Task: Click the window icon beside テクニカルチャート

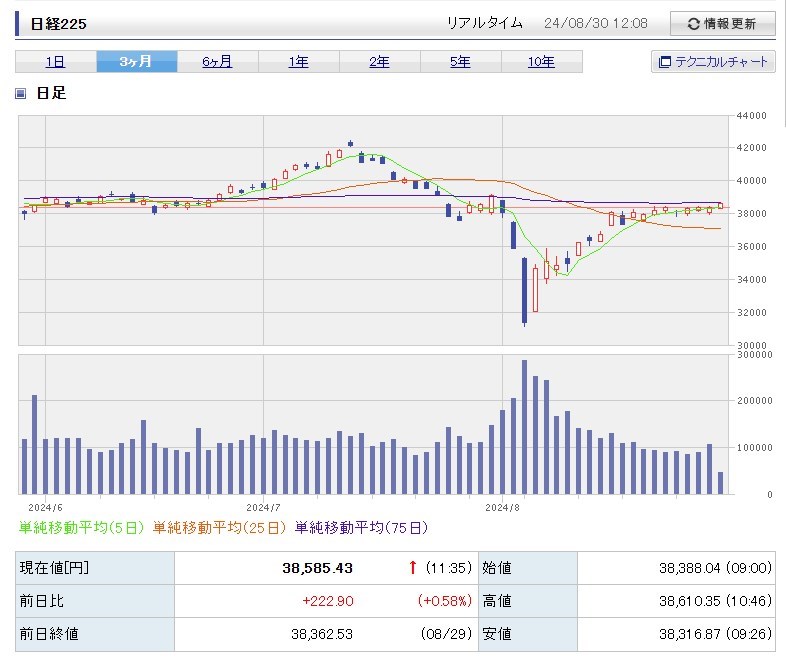Action: point(664,62)
